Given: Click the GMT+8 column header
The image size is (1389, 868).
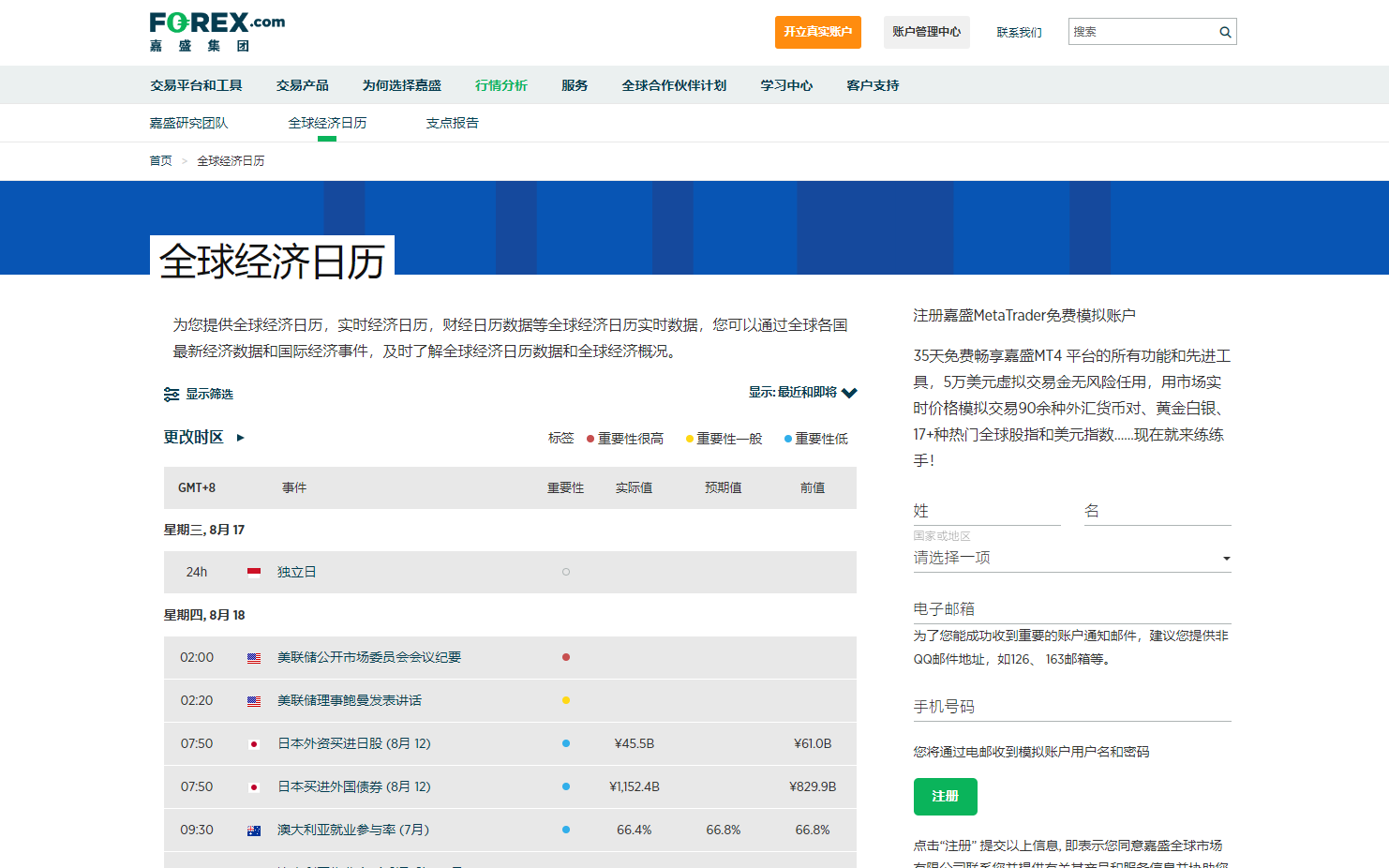Looking at the screenshot, I should (x=197, y=488).
